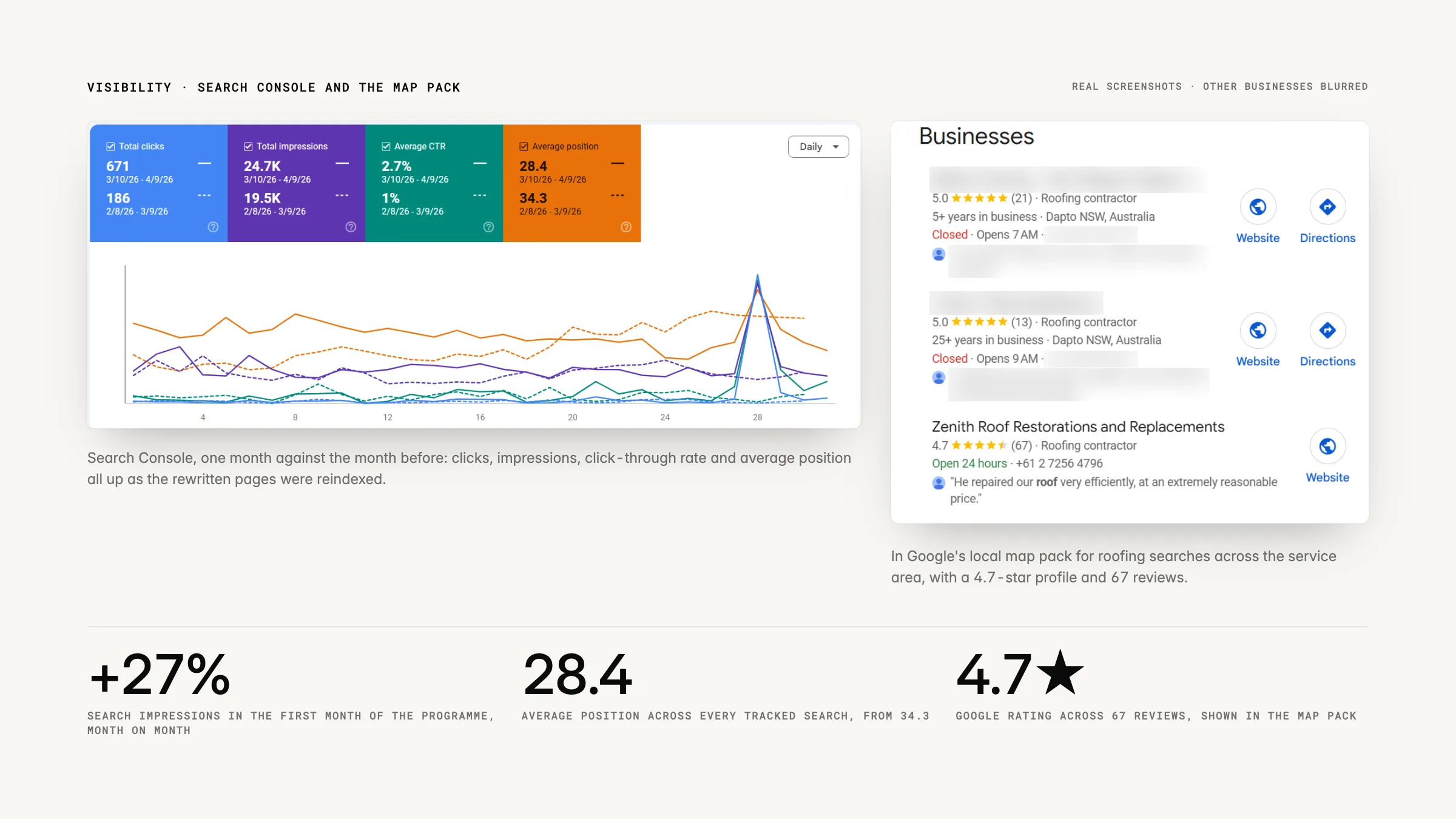Click the large +27% statistic
The width and height of the screenshot is (1456, 819).
160,675
